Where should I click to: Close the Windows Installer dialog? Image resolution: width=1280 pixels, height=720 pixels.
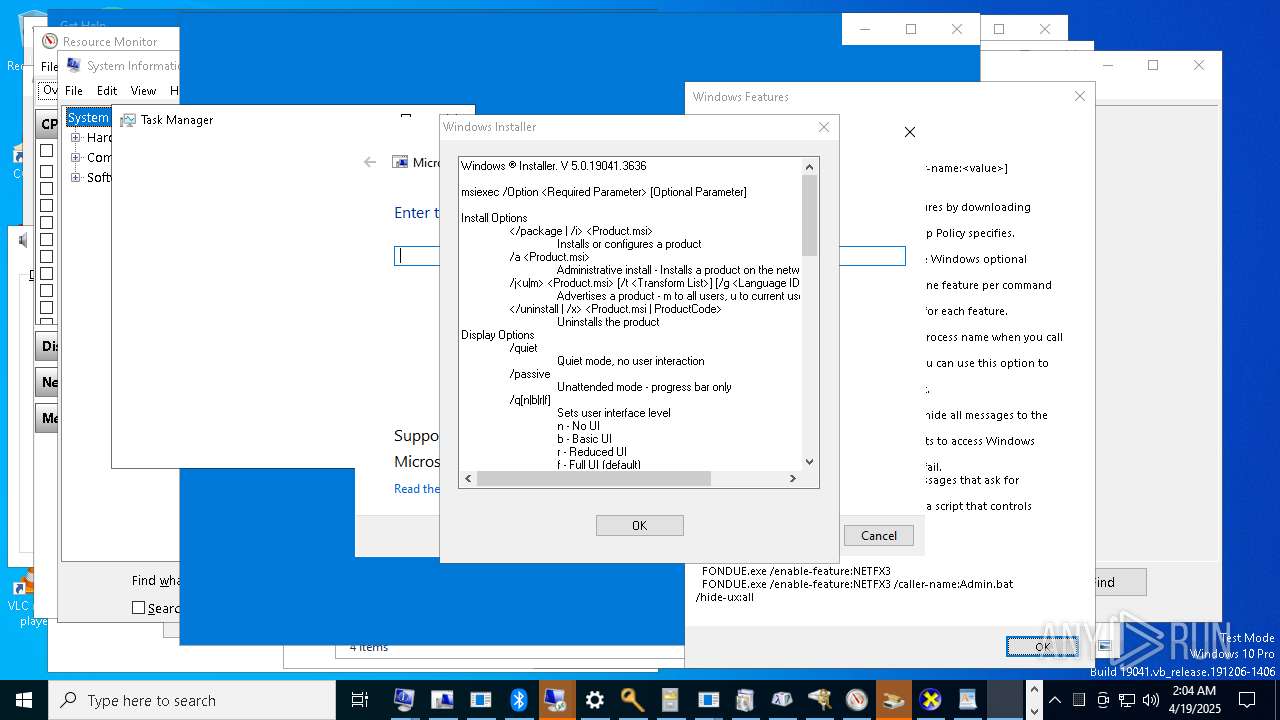(x=824, y=127)
